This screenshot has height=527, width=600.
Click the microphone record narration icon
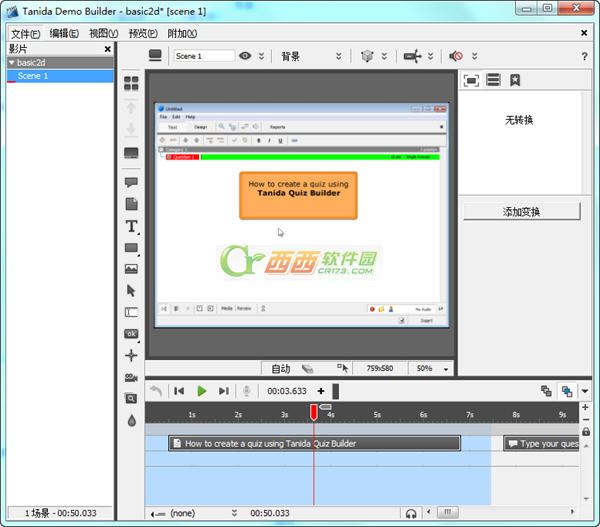pyautogui.click(x=247, y=391)
